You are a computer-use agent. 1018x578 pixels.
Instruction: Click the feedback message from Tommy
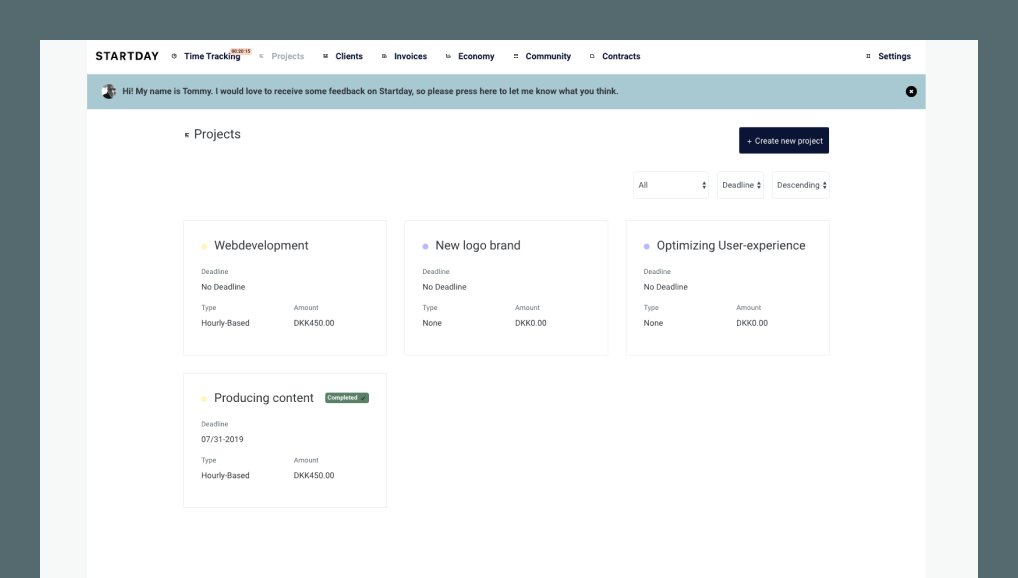370,92
